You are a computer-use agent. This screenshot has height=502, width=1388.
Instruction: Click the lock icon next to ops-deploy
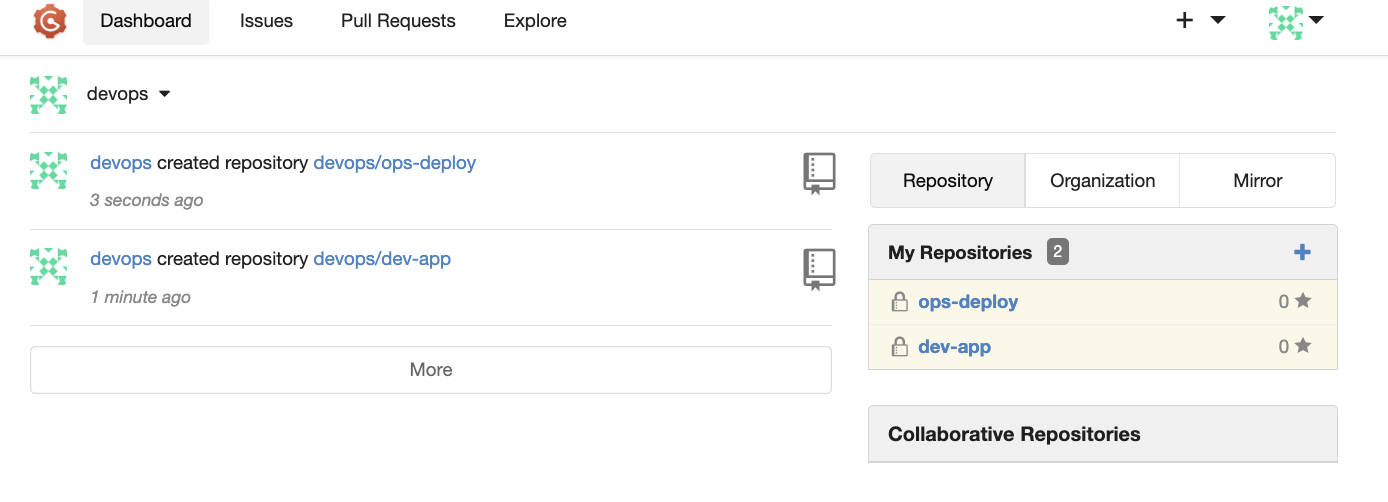(899, 302)
